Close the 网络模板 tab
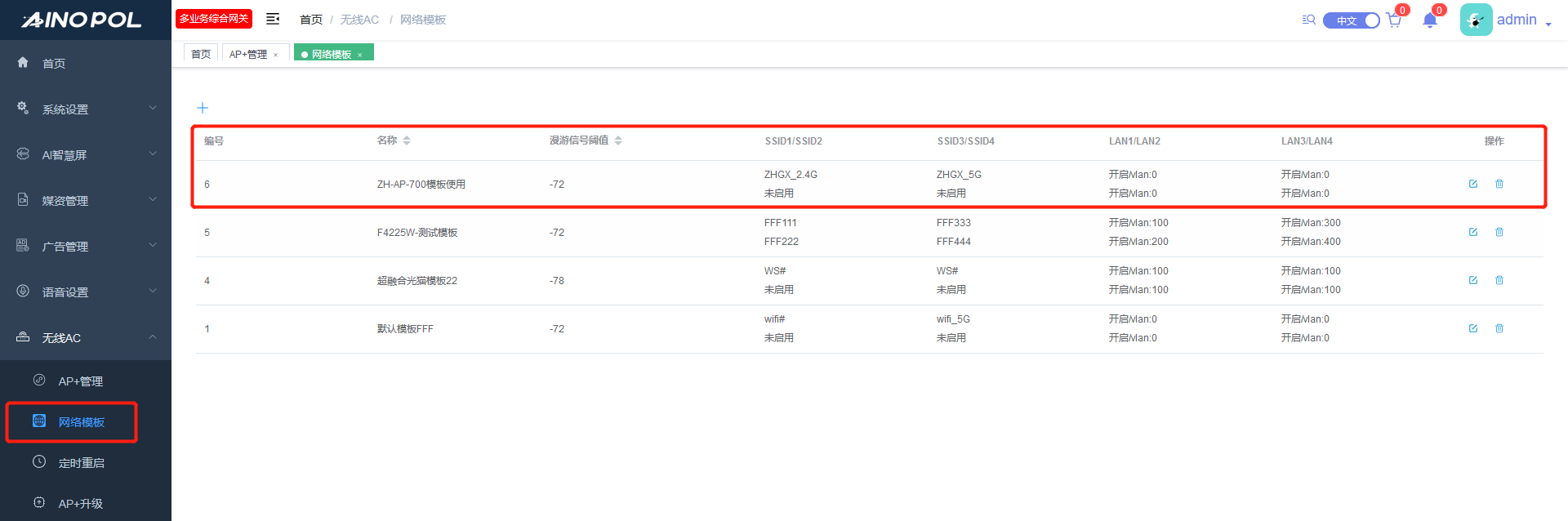This screenshot has height=521, width=1568. coord(359,55)
